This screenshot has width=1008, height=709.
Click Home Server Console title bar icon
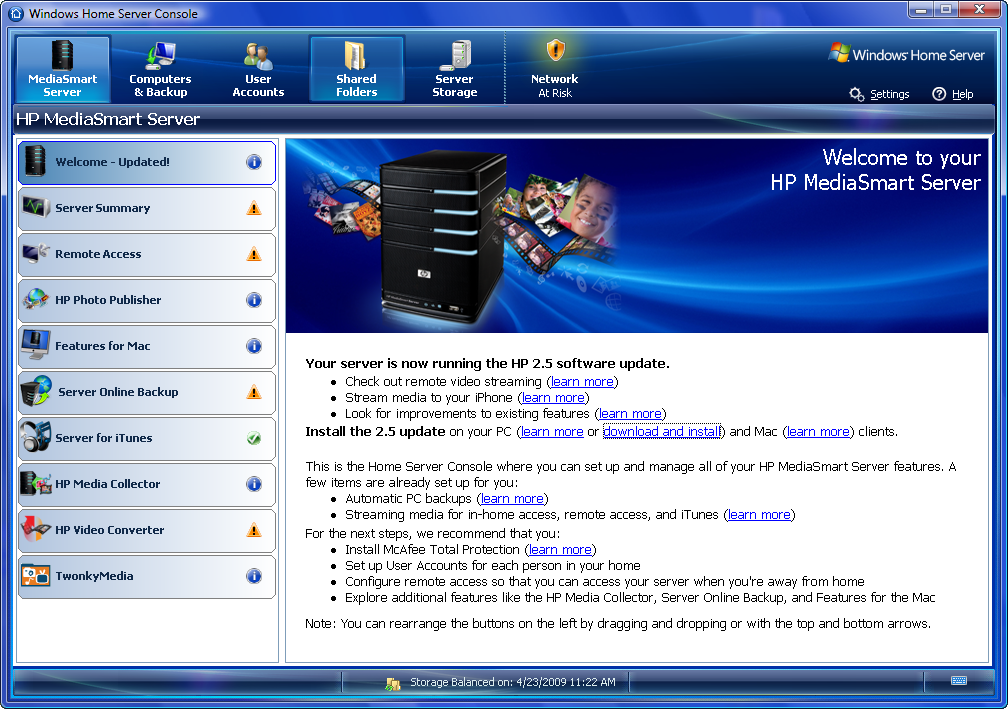(15, 13)
